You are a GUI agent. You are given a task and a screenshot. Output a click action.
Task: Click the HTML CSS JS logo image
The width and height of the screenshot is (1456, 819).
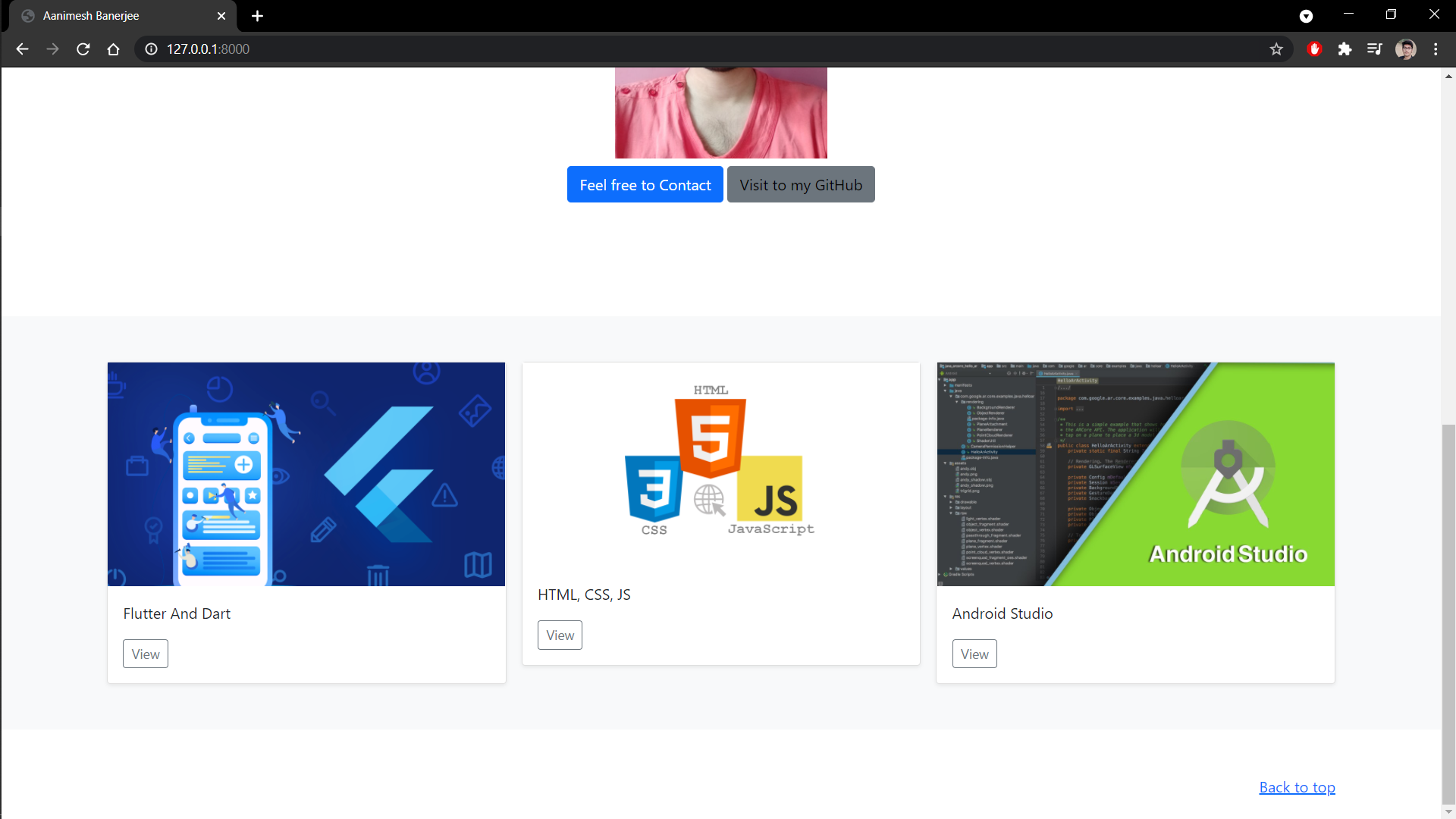720,465
